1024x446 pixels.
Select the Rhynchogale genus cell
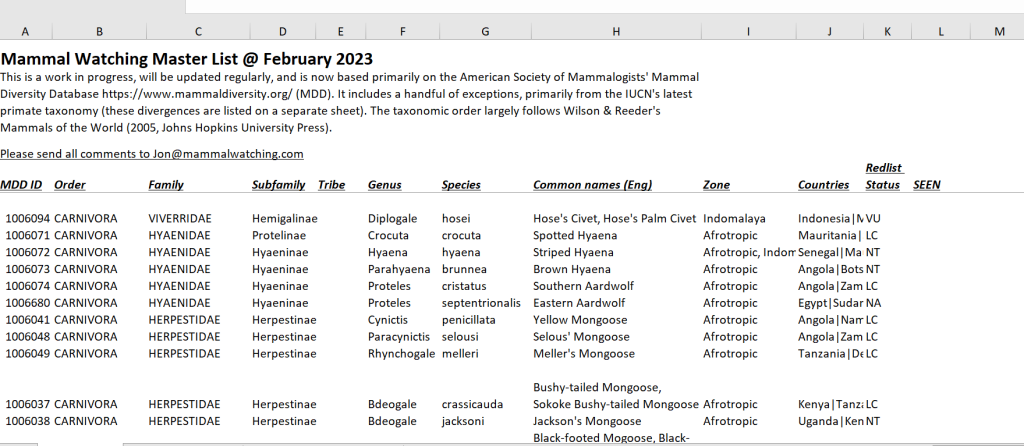pyautogui.click(x=402, y=355)
